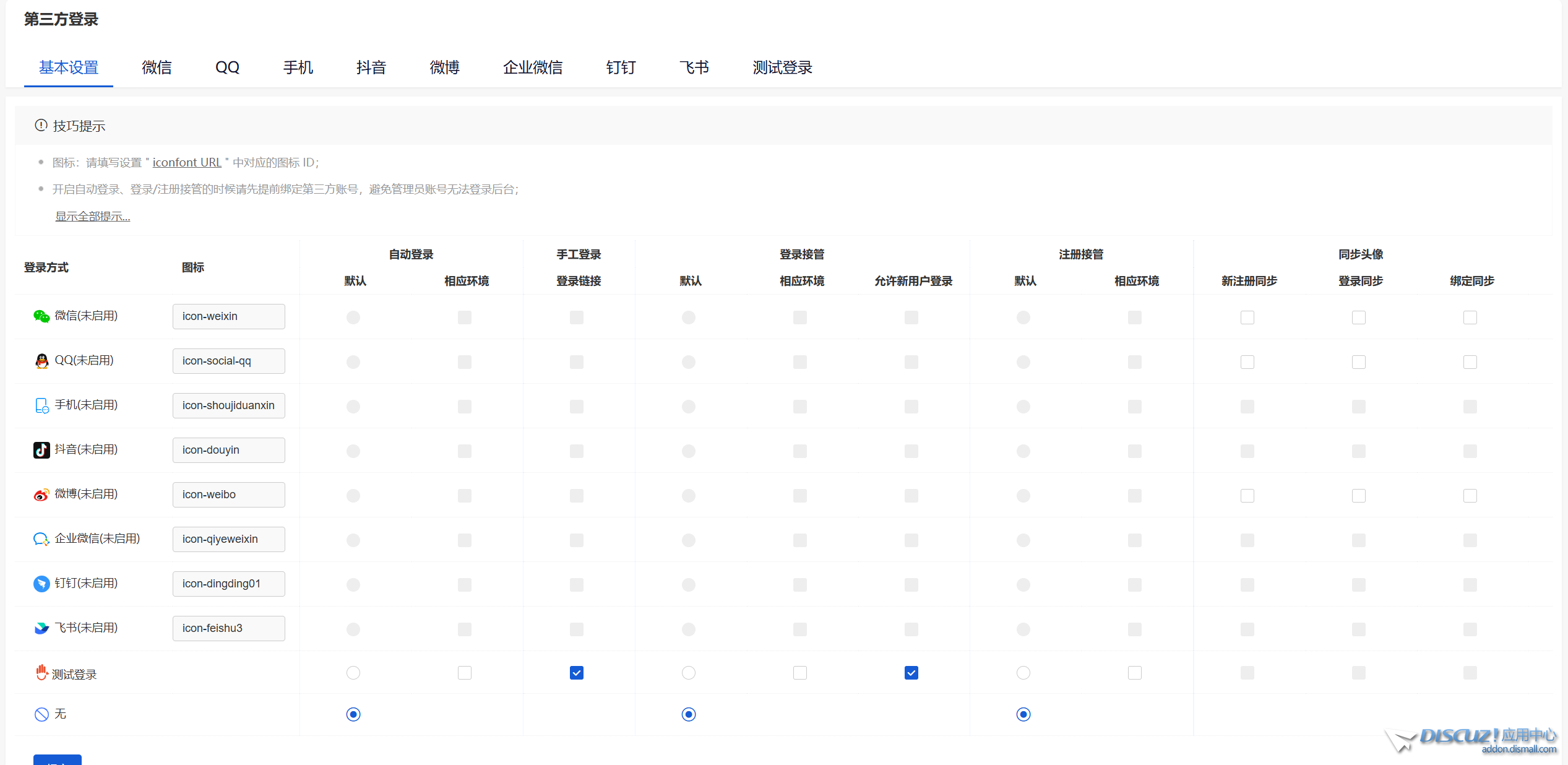Click the Feishu bird icon
Screen dimensions: 1568x765
click(x=41, y=628)
